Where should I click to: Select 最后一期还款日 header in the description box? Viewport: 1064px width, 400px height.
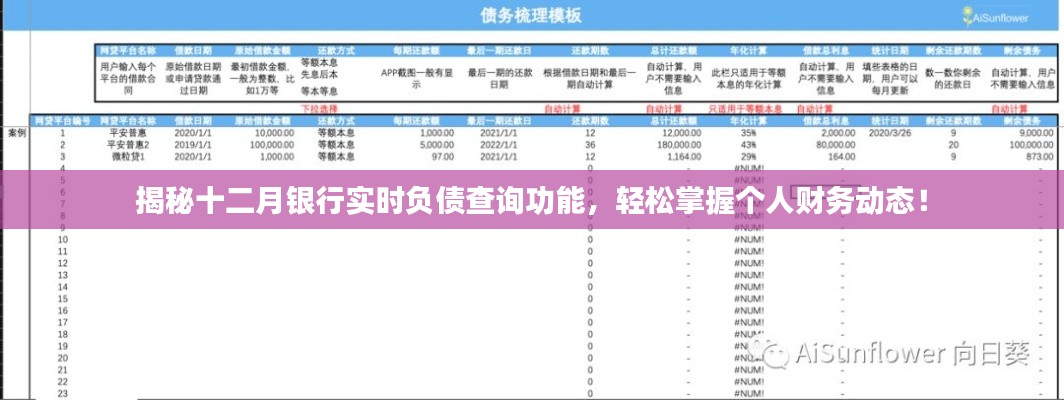point(499,50)
